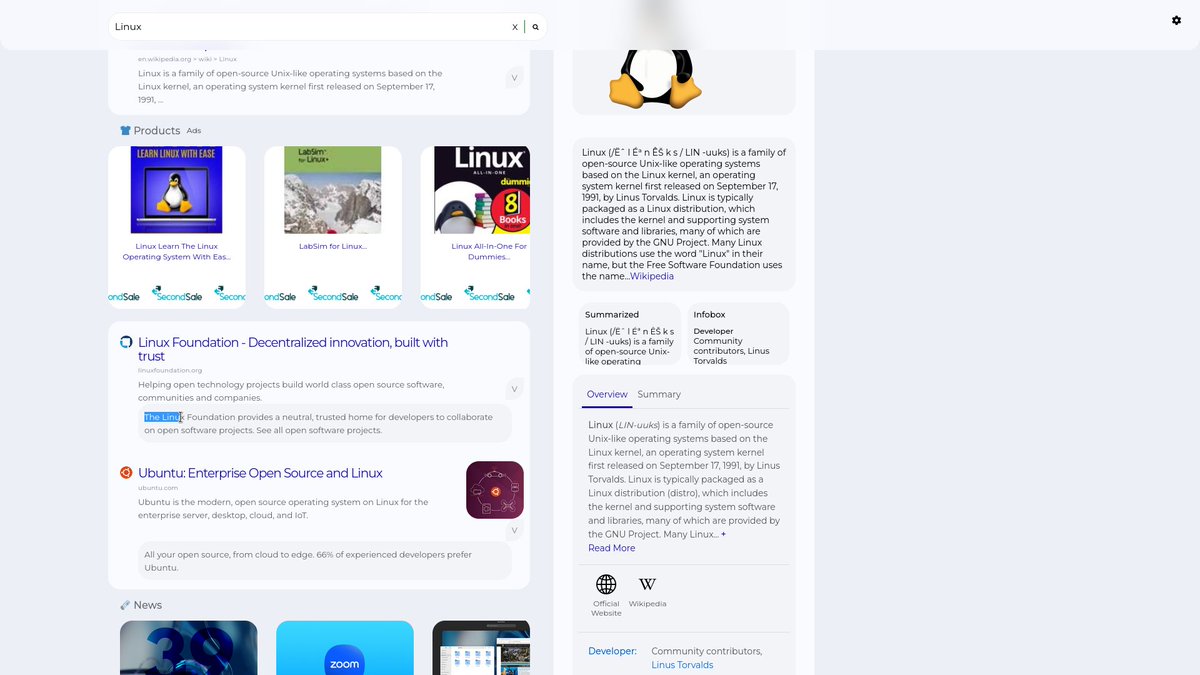
Task: Click the Linux Foundation favicon
Action: point(126,341)
